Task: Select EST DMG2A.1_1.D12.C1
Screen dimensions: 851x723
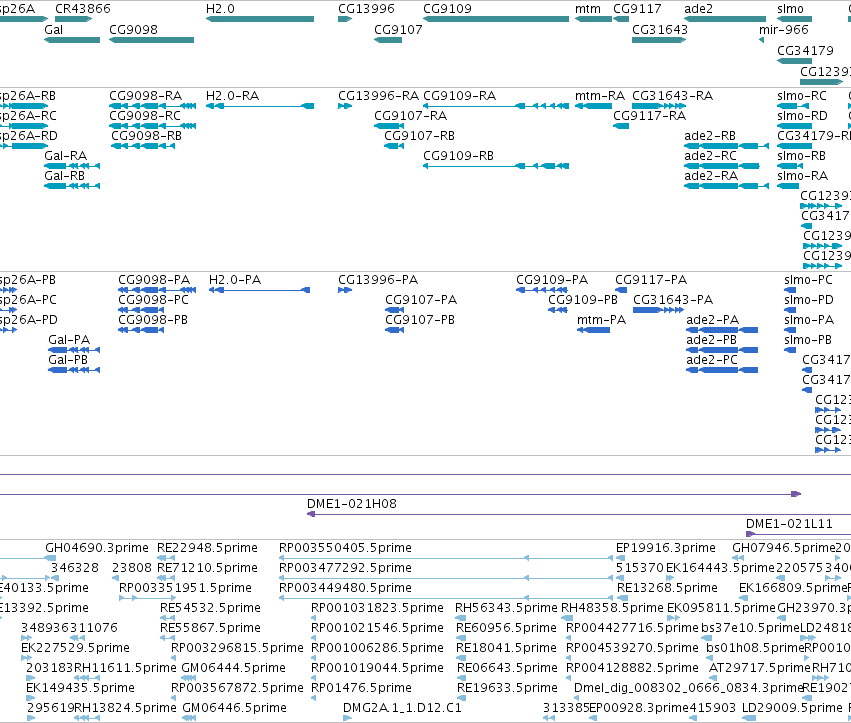Action: point(347,718)
